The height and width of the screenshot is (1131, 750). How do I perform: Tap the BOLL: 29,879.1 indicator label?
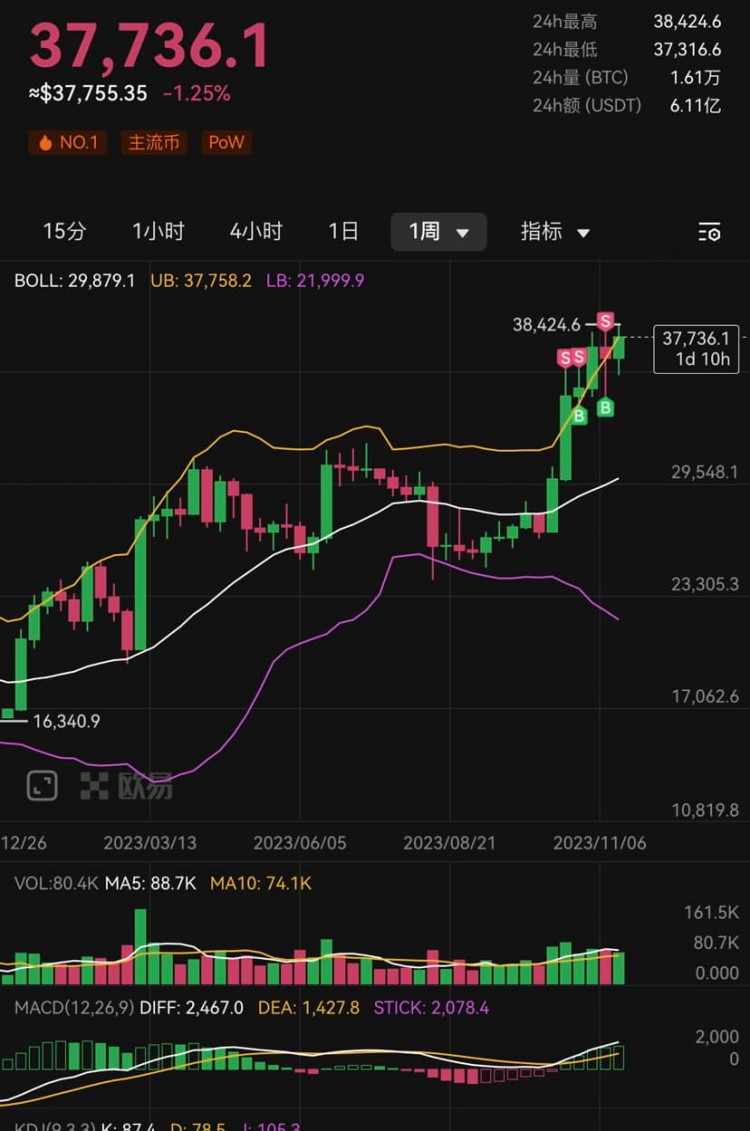74,281
